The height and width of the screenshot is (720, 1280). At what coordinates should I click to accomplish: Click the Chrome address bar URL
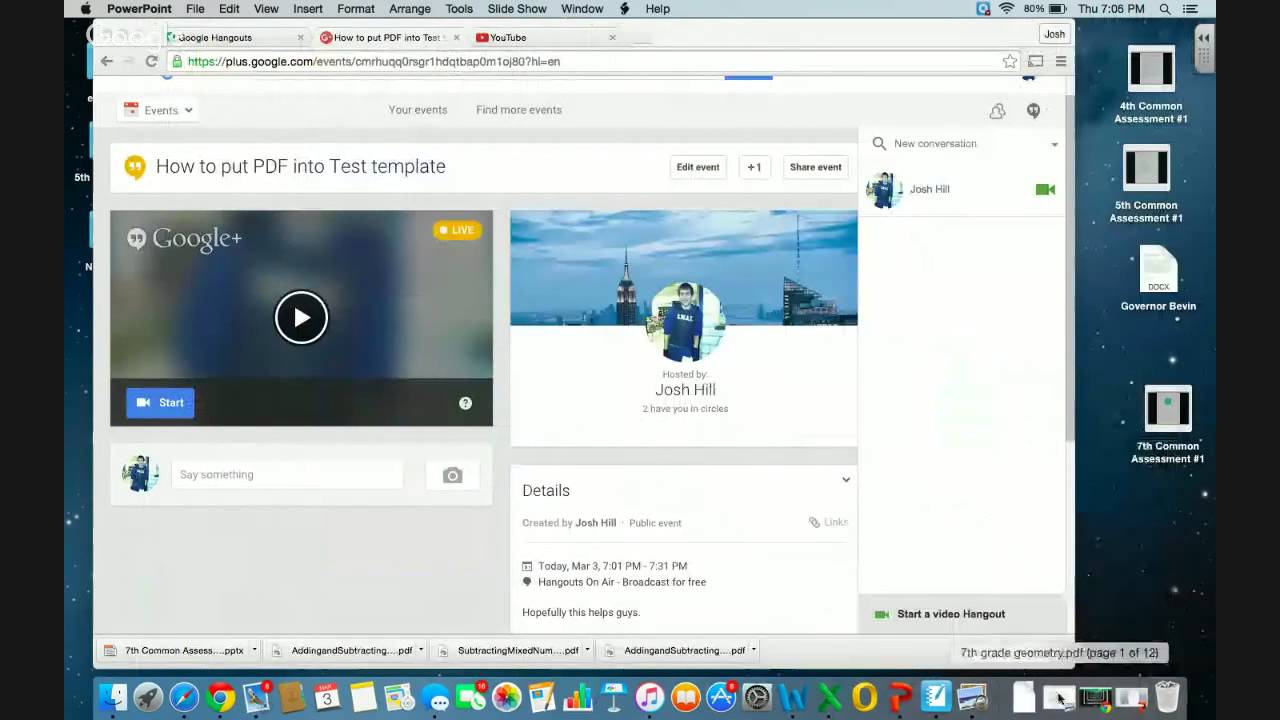click(x=374, y=61)
